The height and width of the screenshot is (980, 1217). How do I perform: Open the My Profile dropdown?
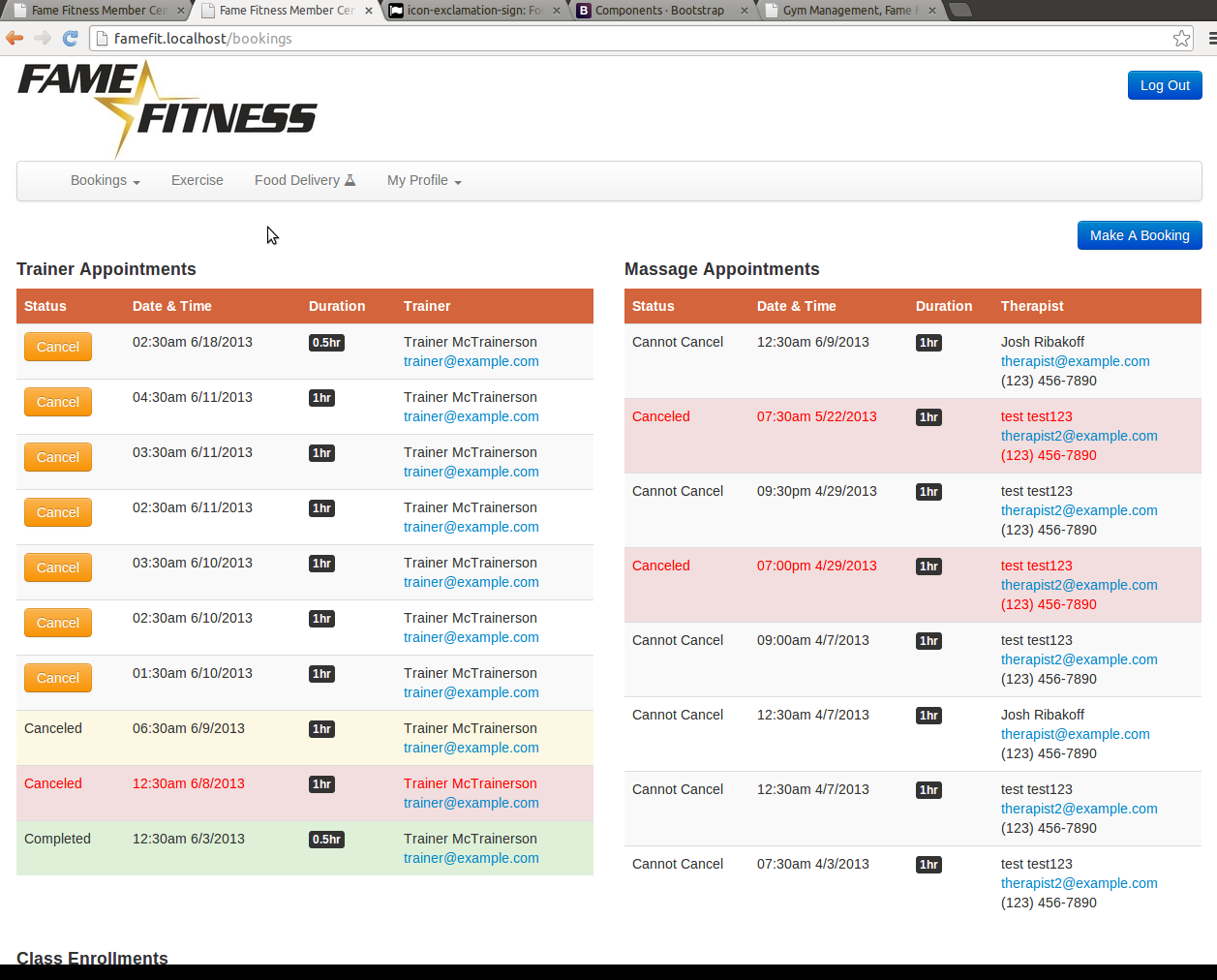pyautogui.click(x=424, y=181)
